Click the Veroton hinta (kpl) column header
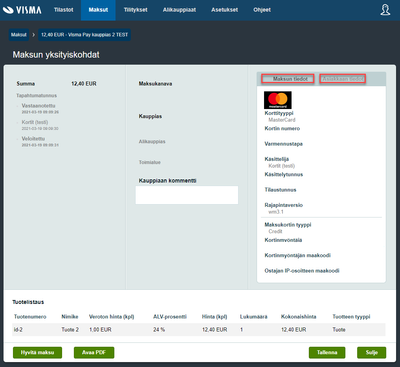Image resolution: width=400 pixels, height=367 pixels. coord(111,317)
